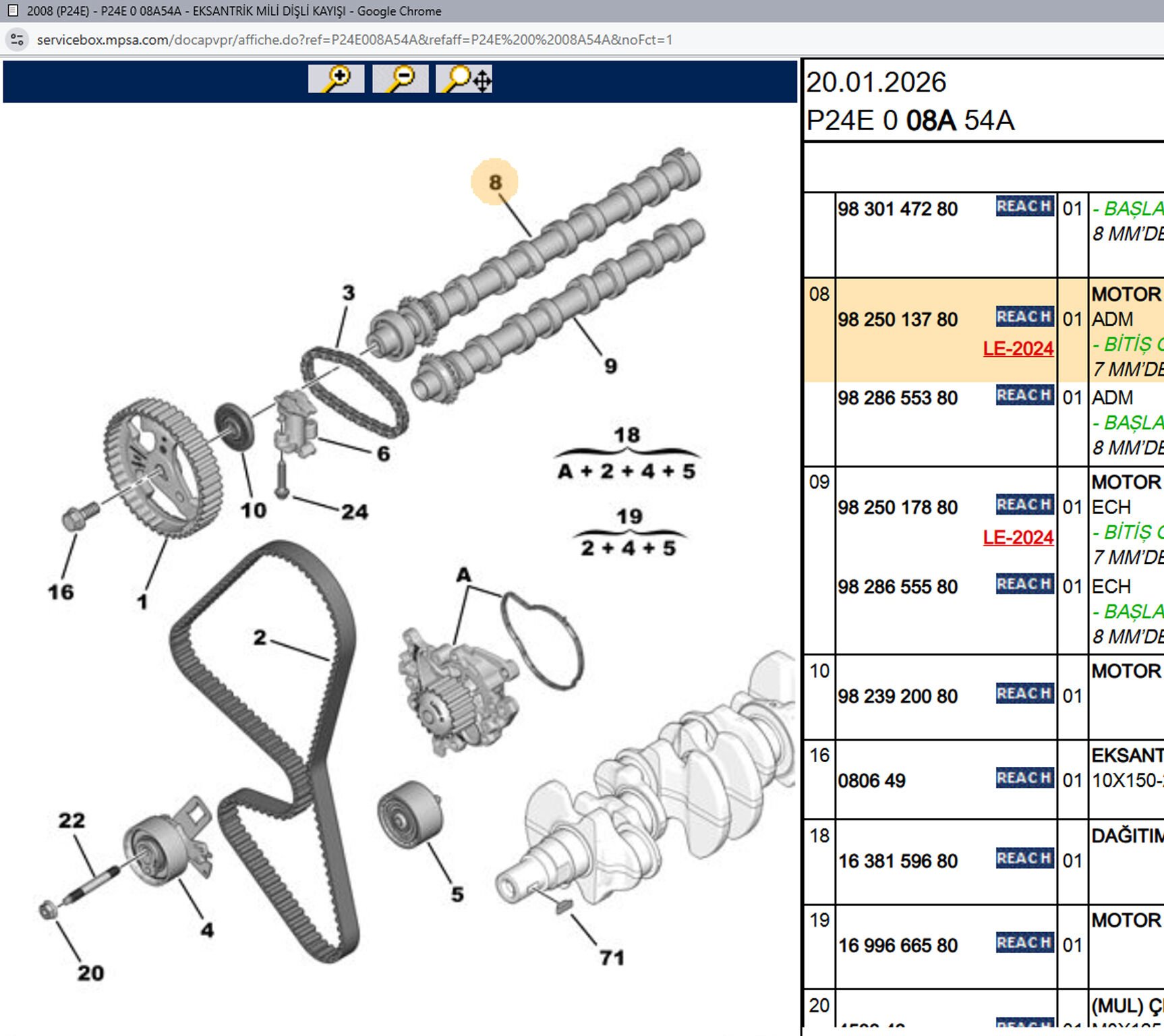
Task: Click REACH badge for part 98 250 137 80
Action: (1024, 317)
